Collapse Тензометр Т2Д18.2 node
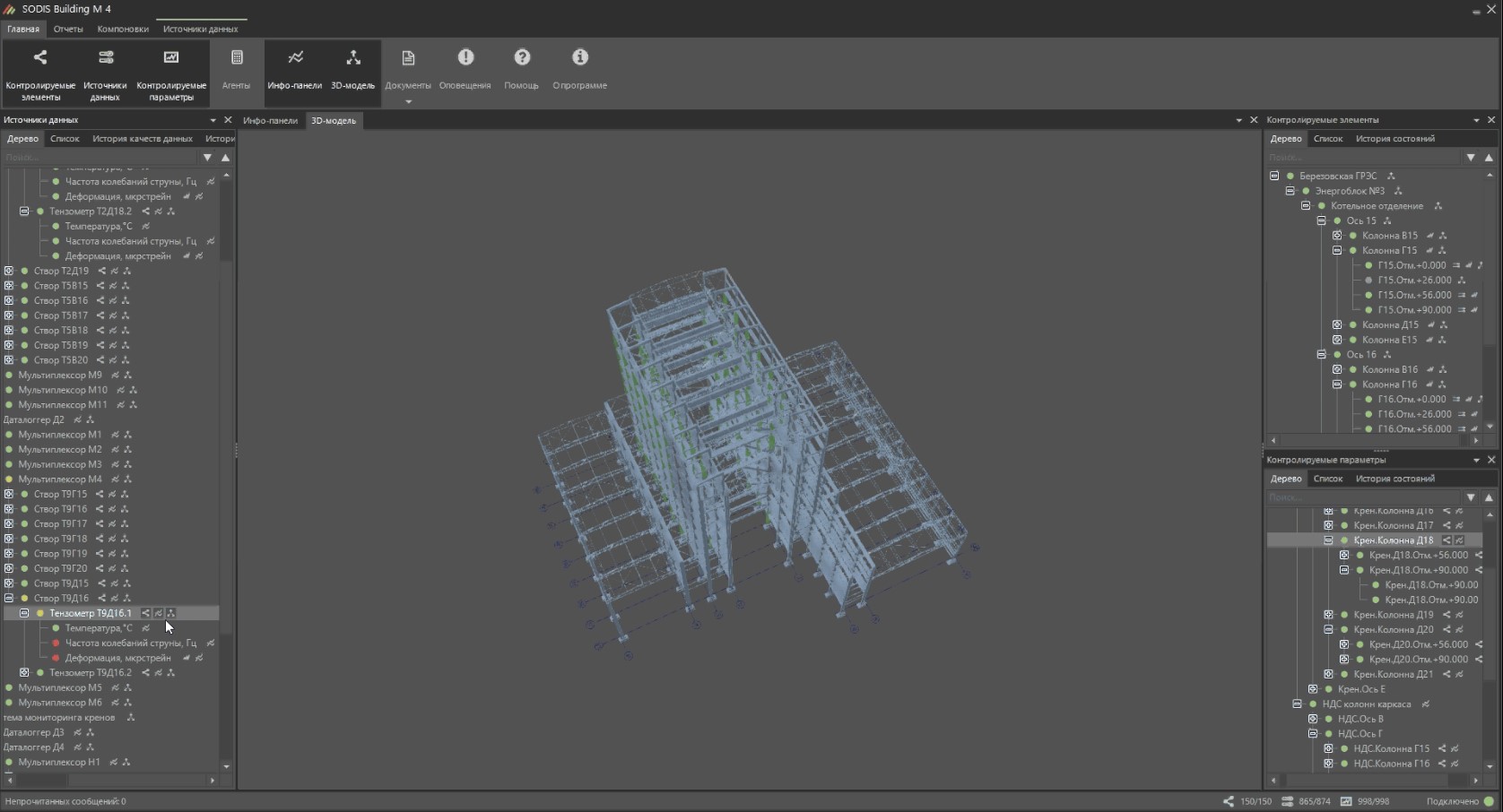 (24, 212)
